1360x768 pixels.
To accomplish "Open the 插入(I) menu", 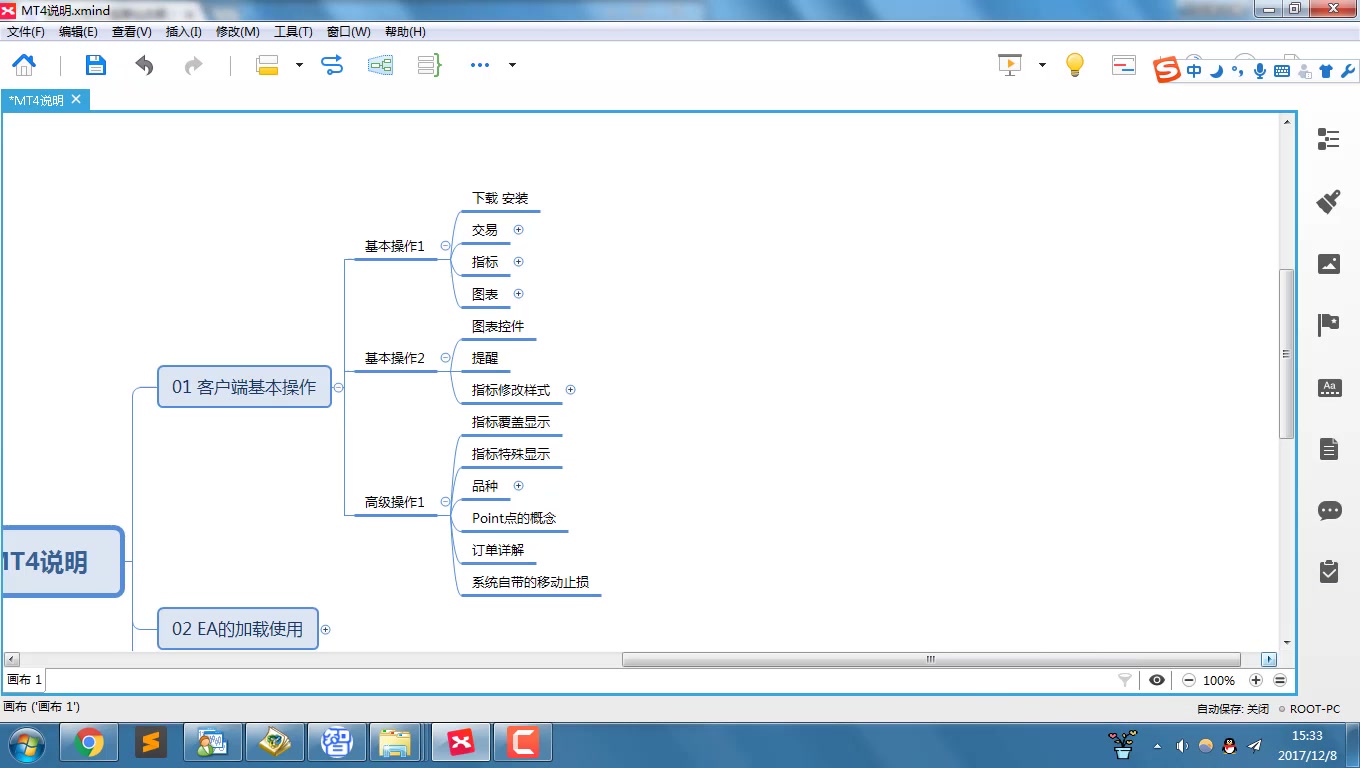I will point(183,32).
